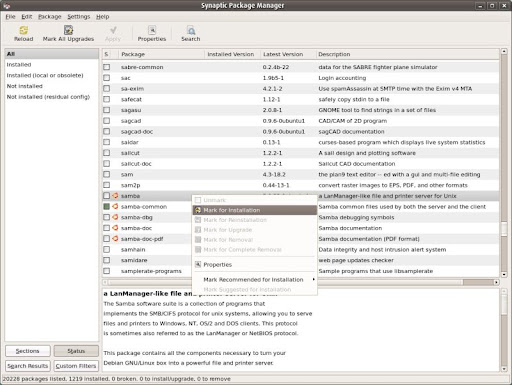Click the Search Results button
This screenshot has width=512, height=385.
pyautogui.click(x=28, y=366)
